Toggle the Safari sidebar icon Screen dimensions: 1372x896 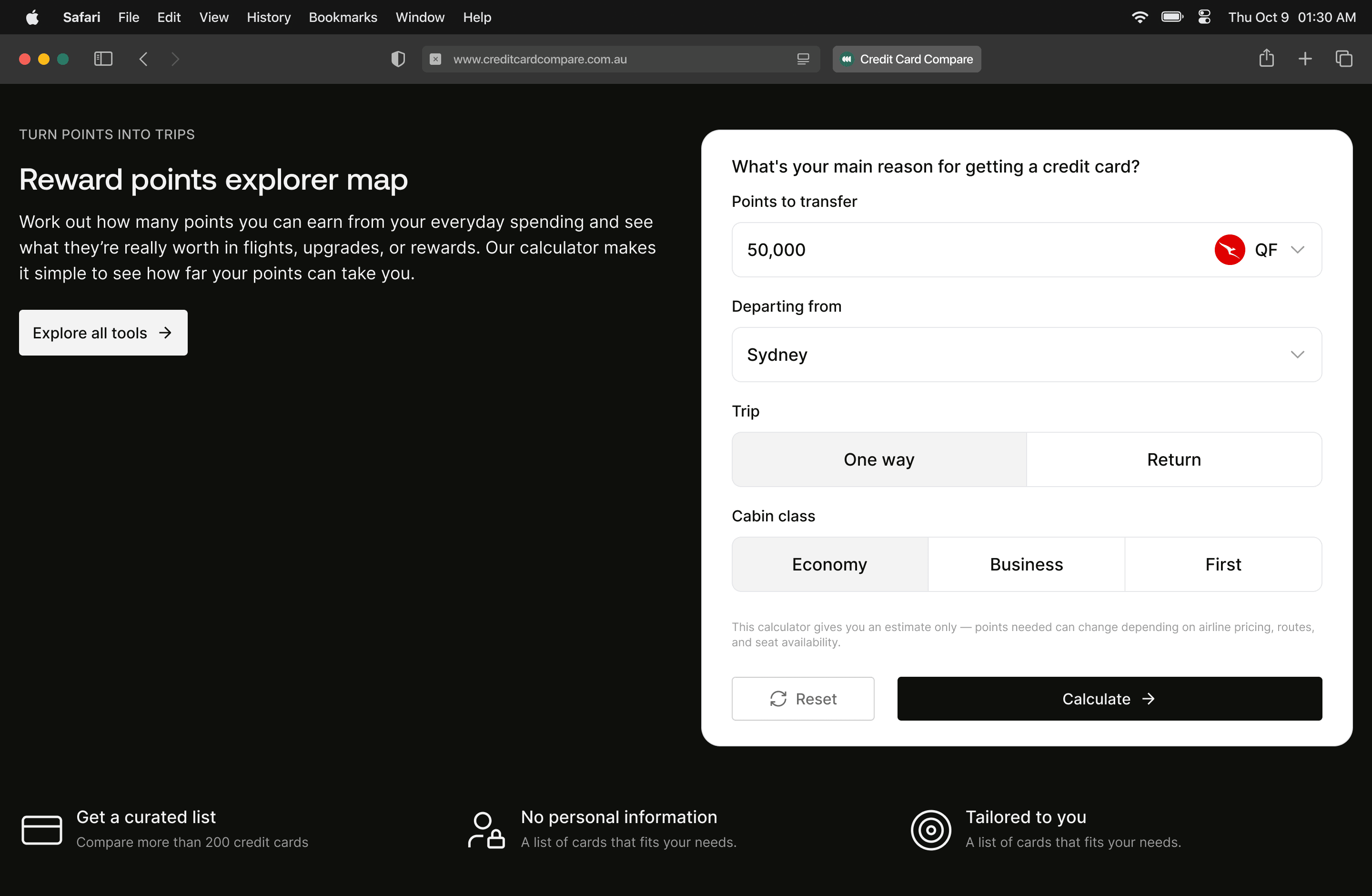103,59
